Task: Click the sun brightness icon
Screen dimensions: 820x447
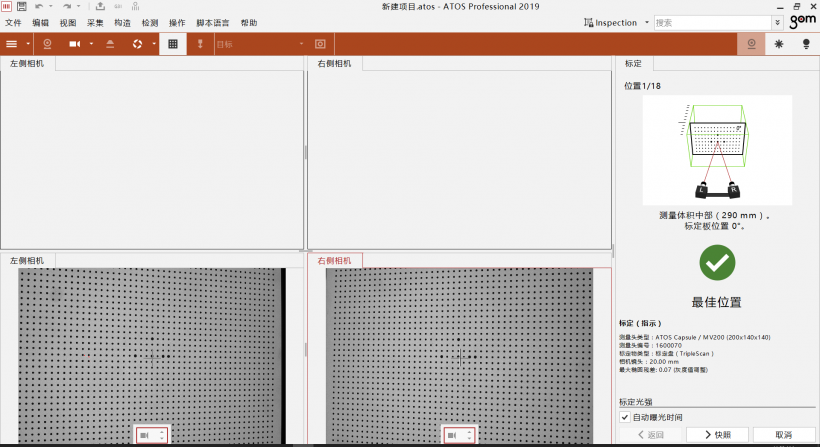Action: click(x=779, y=44)
